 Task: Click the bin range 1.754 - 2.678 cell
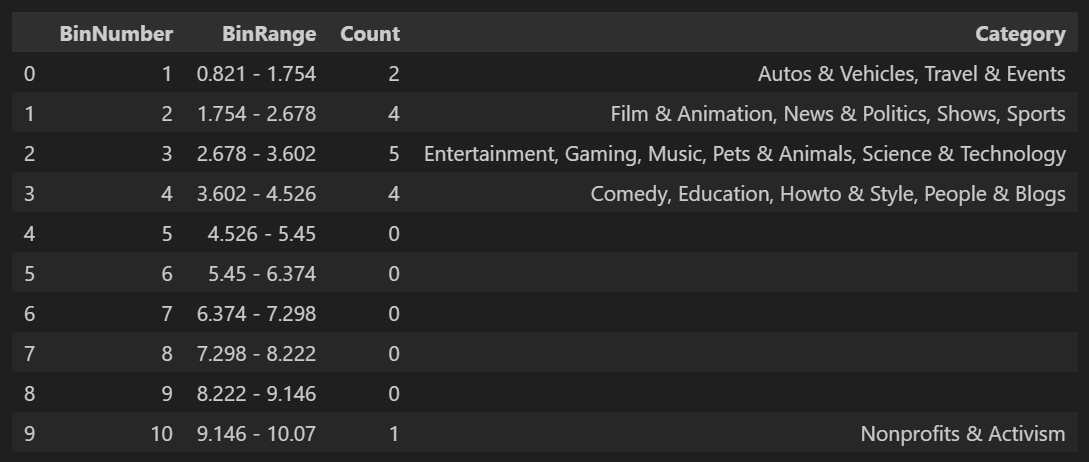point(256,114)
